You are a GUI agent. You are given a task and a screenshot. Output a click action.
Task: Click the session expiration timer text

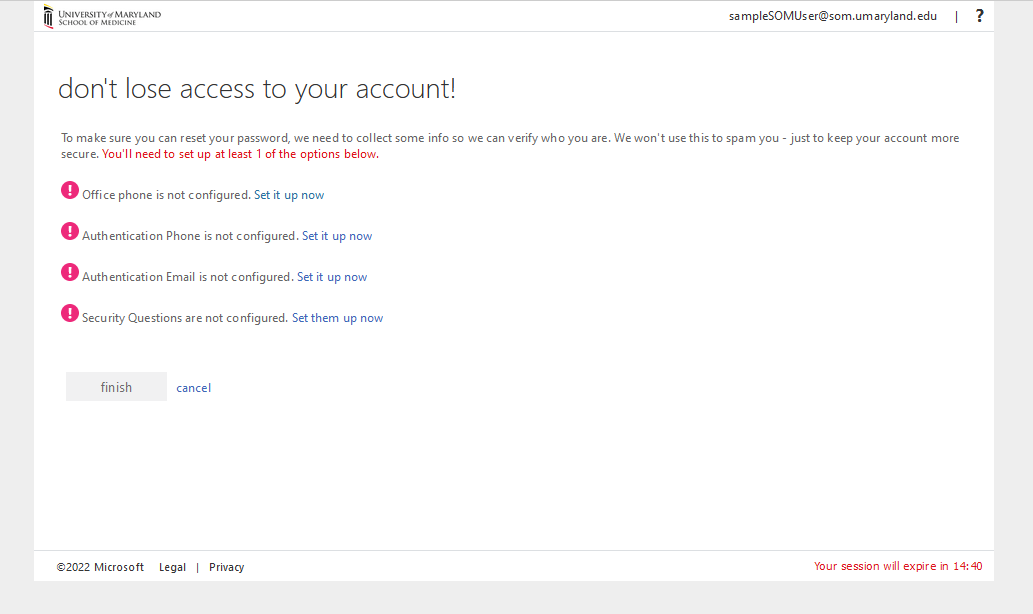point(897,566)
